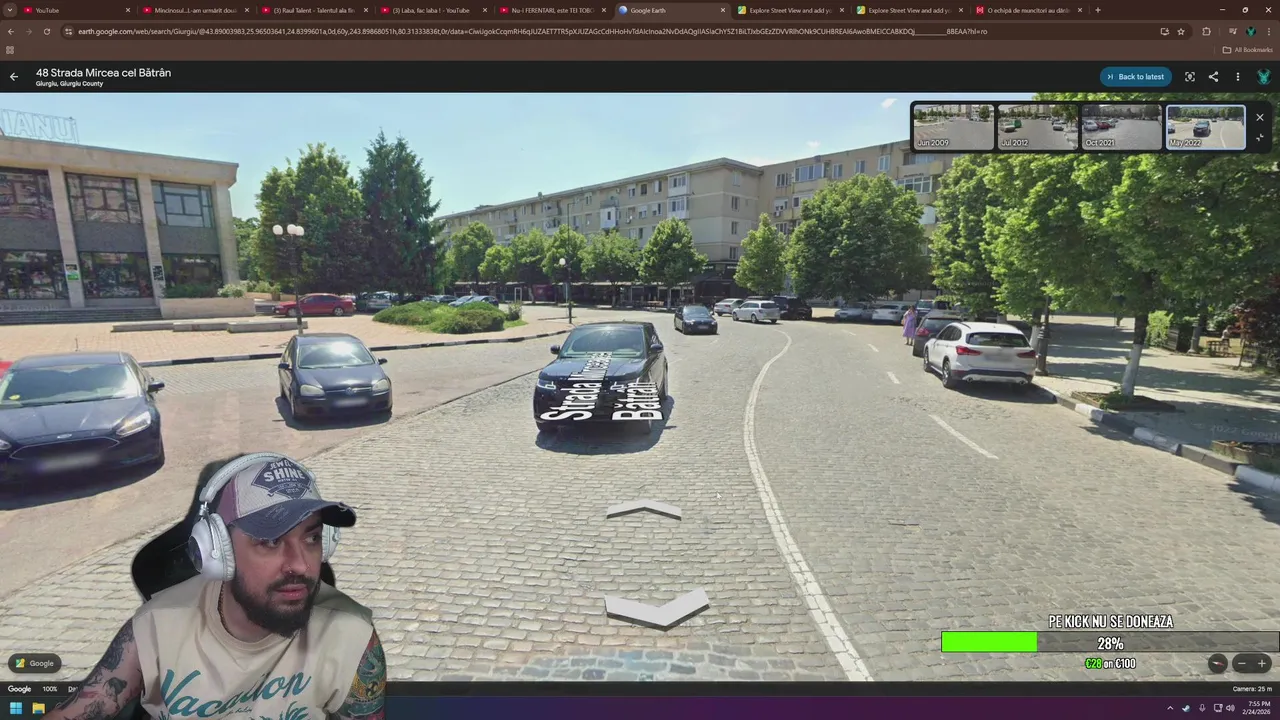1280x720 pixels.
Task: Collapse the historical imagery strip with arrows icon
Action: pyautogui.click(x=1259, y=138)
